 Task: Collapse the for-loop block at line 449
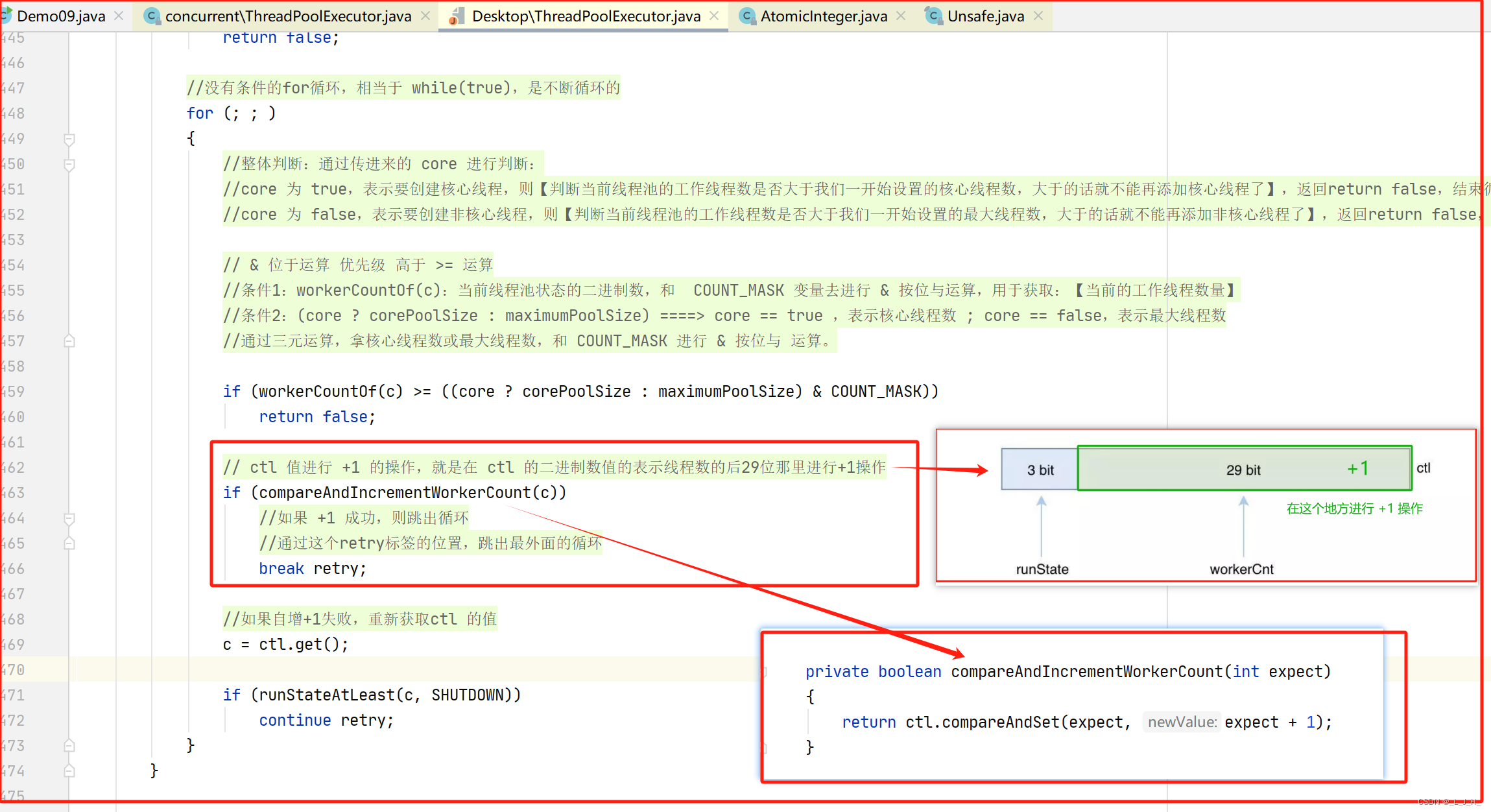[69, 139]
